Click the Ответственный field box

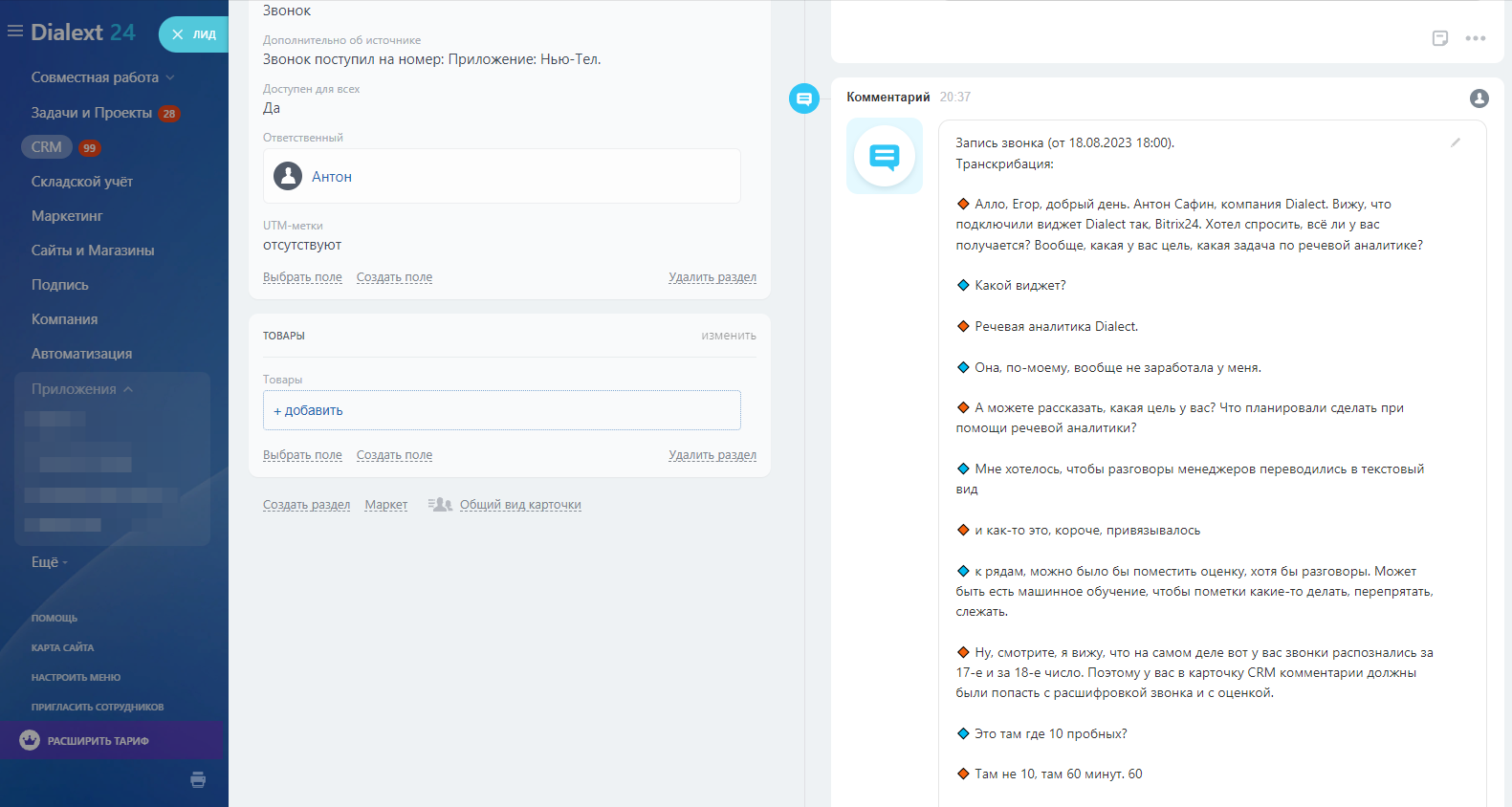(x=502, y=176)
